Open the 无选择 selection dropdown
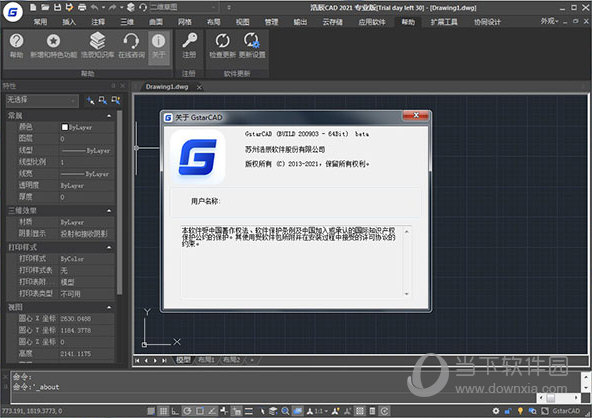This screenshot has height=418, width=592. [42, 100]
